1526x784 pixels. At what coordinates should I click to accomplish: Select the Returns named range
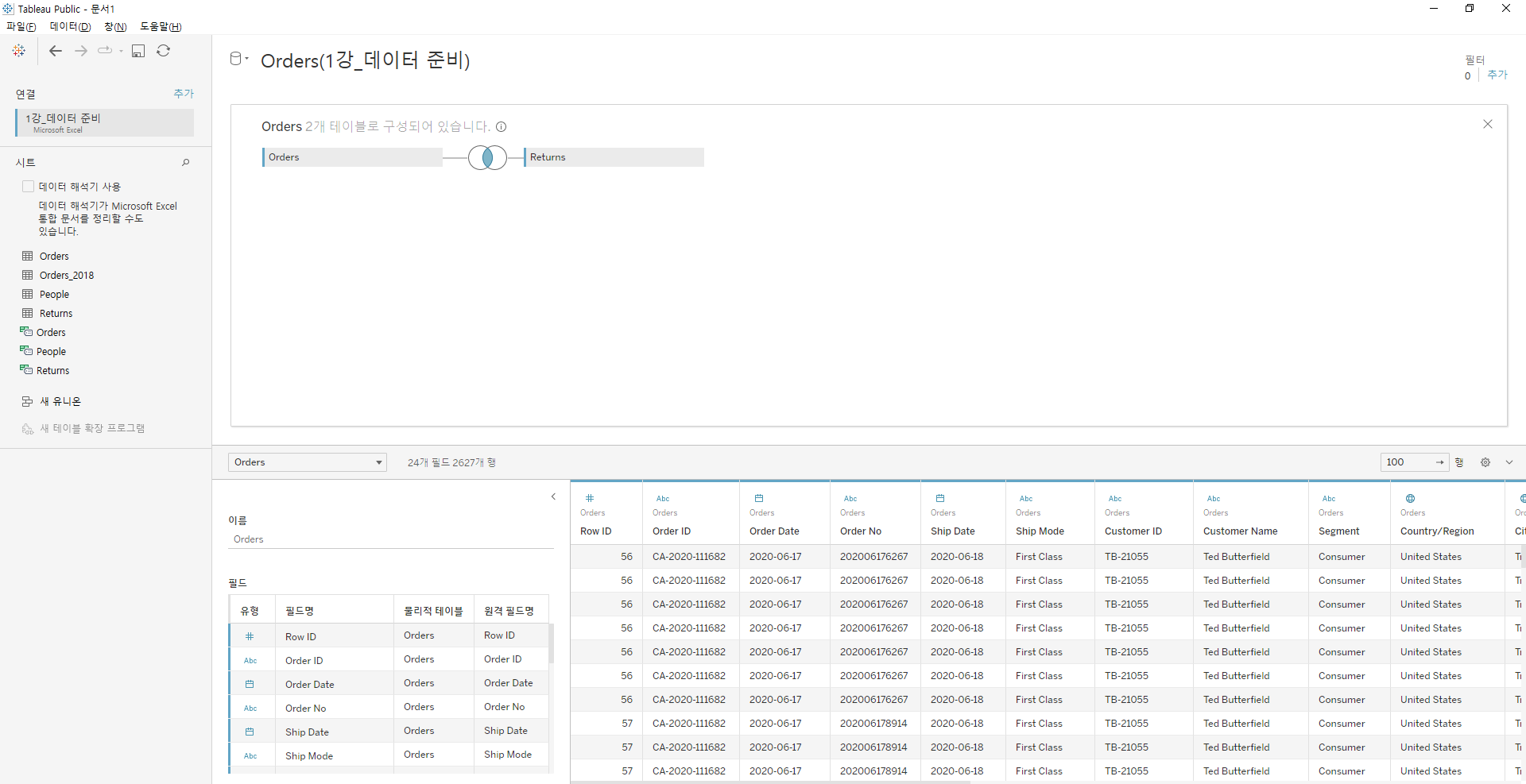pos(52,370)
